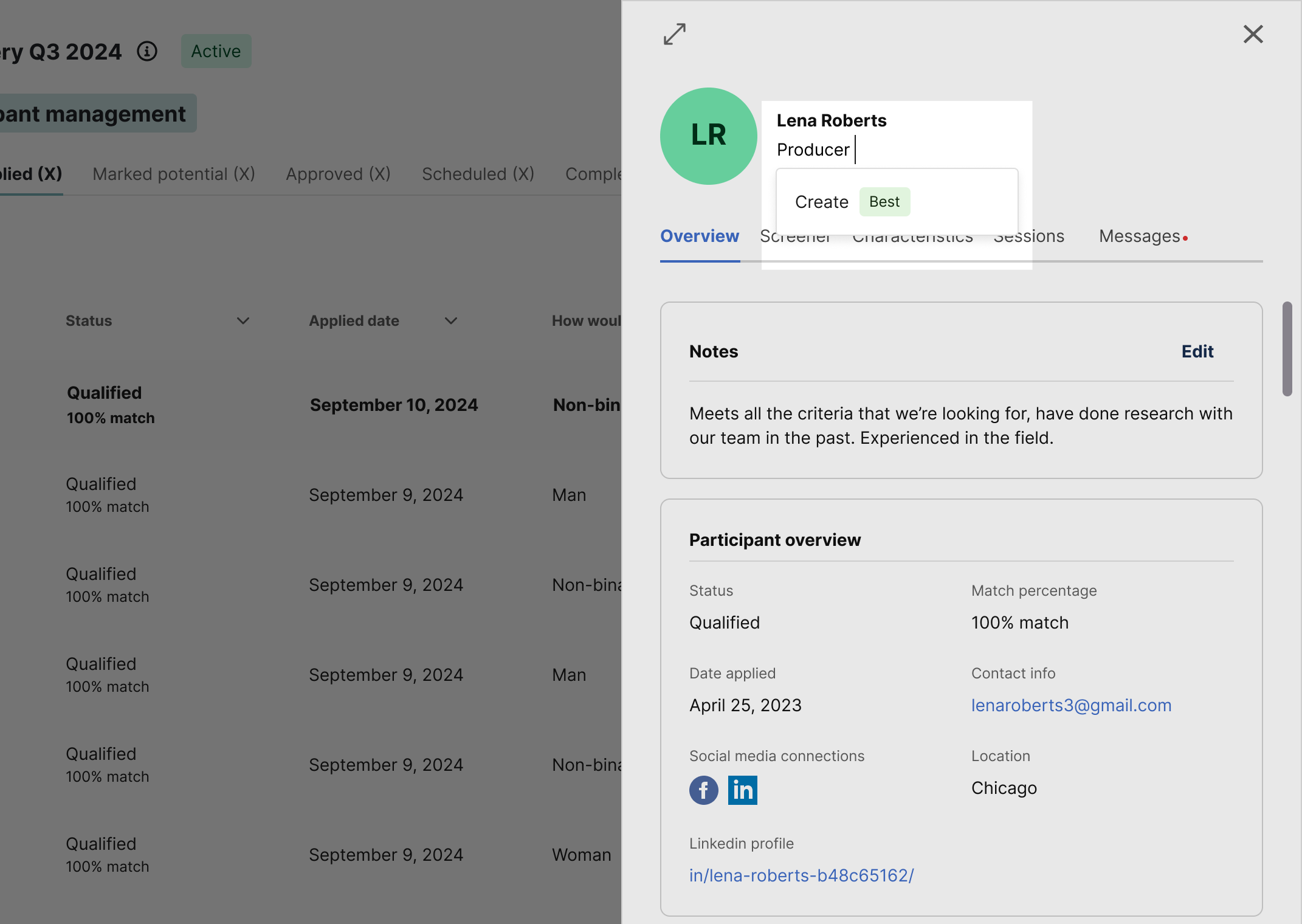Open the lenaroberts3@gmail.com email link
The height and width of the screenshot is (924, 1302).
tap(1071, 705)
